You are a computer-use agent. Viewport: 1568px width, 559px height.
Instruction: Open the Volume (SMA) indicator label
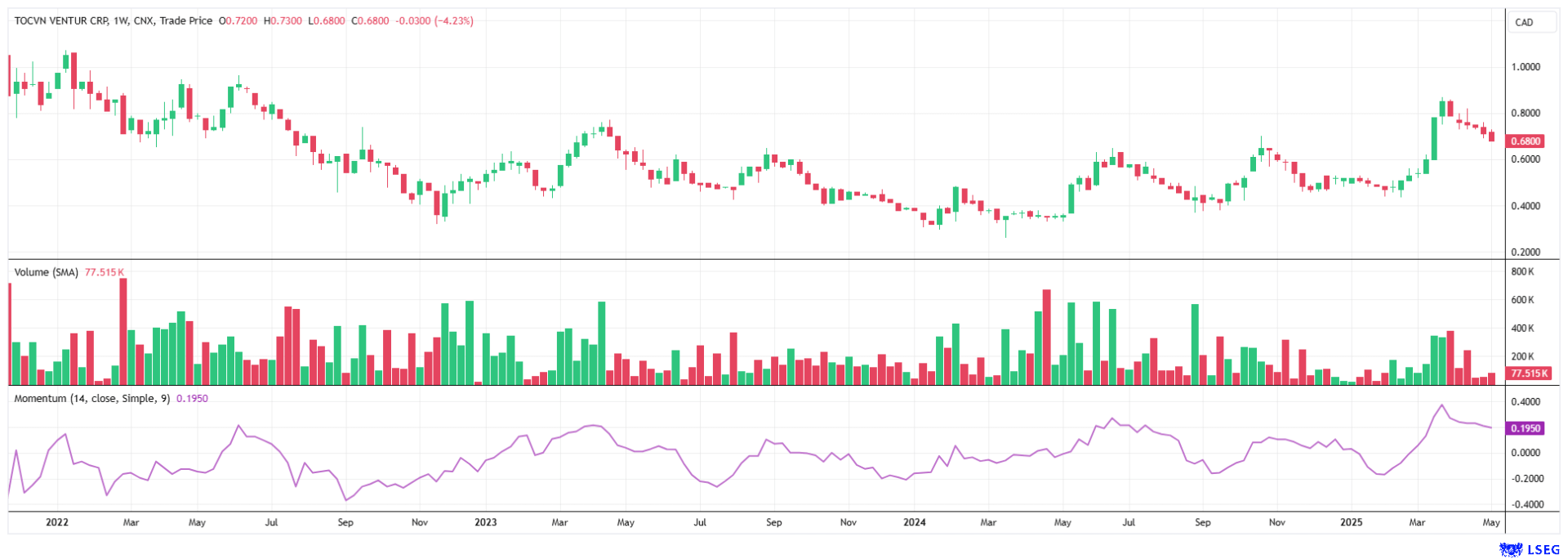[46, 272]
